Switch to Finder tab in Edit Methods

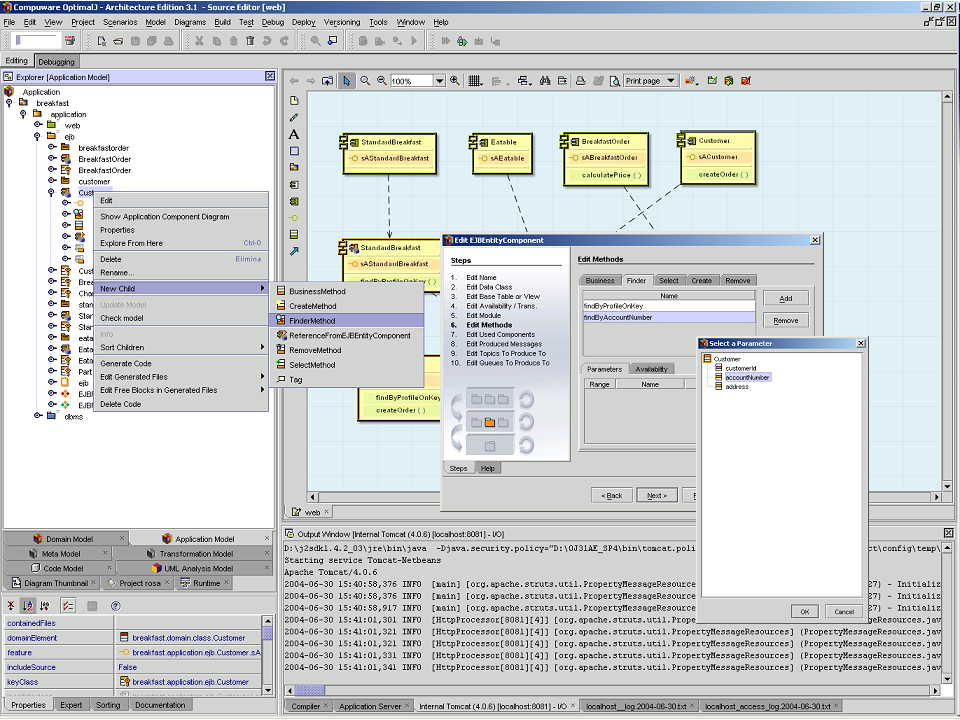(636, 280)
